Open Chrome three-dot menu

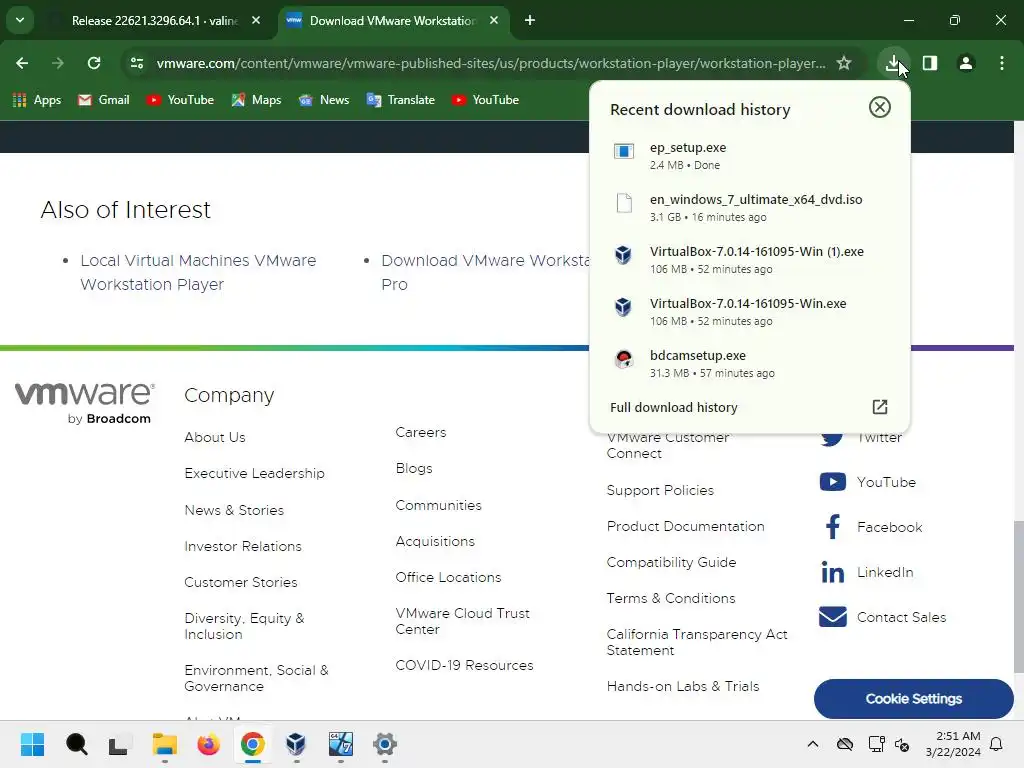tap(1002, 63)
